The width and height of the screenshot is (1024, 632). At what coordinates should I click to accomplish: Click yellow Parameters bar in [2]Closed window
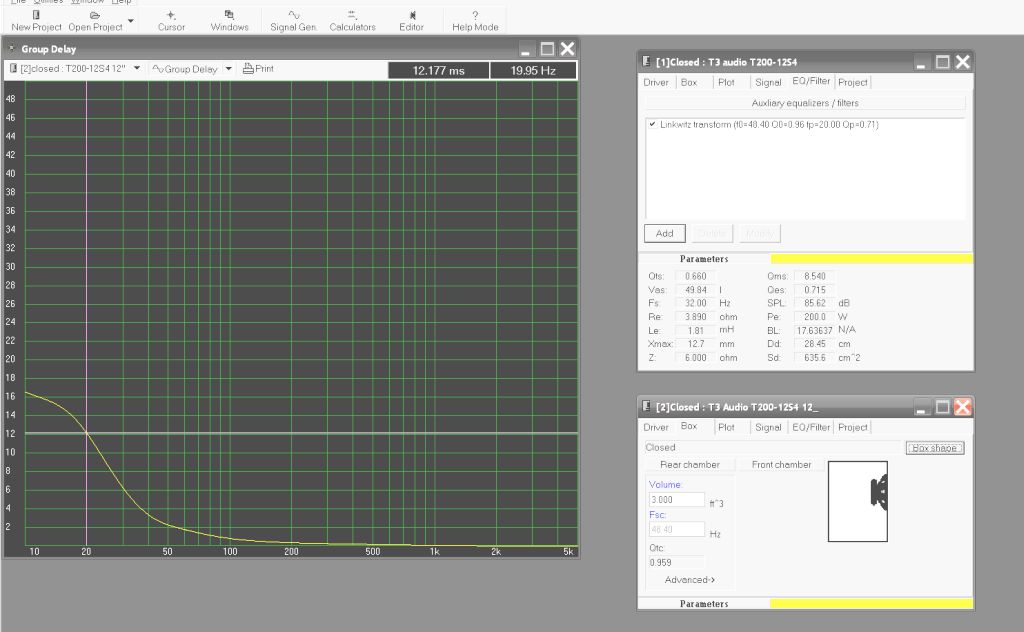[871, 603]
